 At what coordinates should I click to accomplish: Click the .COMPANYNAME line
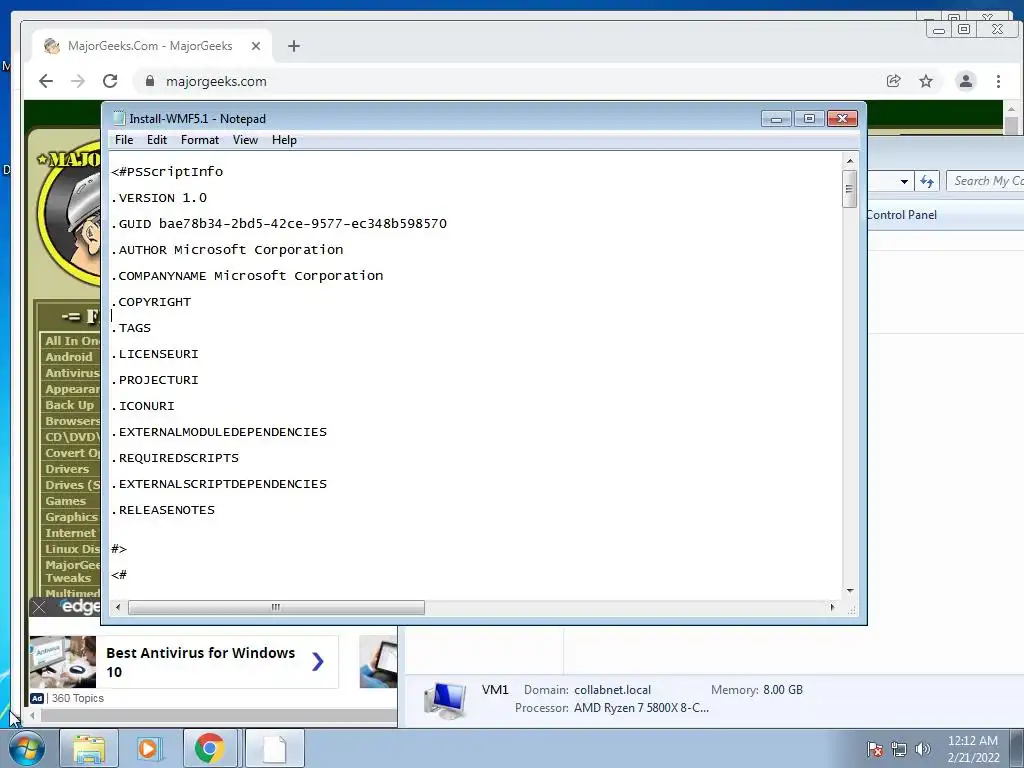(247, 276)
